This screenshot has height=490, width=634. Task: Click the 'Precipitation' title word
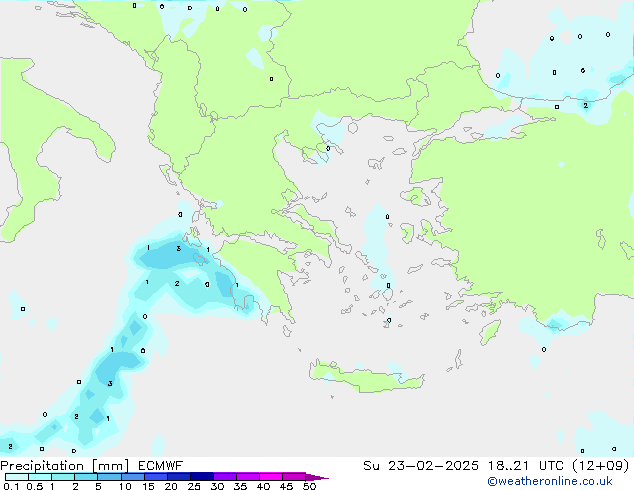coord(42,466)
